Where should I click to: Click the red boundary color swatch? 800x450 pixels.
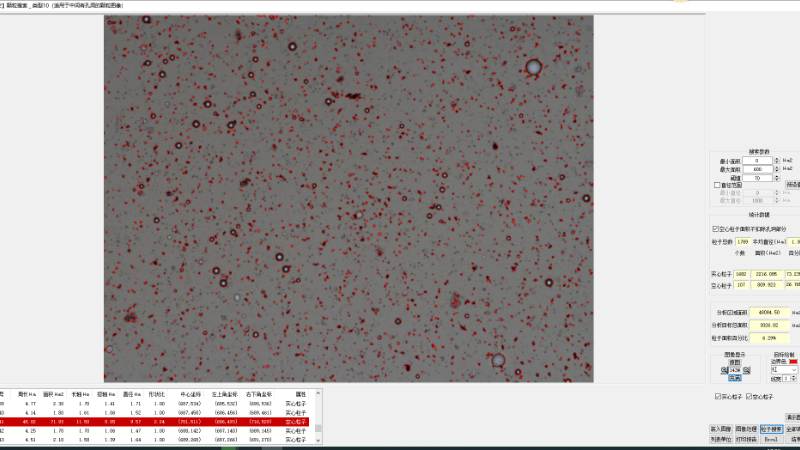pos(794,361)
